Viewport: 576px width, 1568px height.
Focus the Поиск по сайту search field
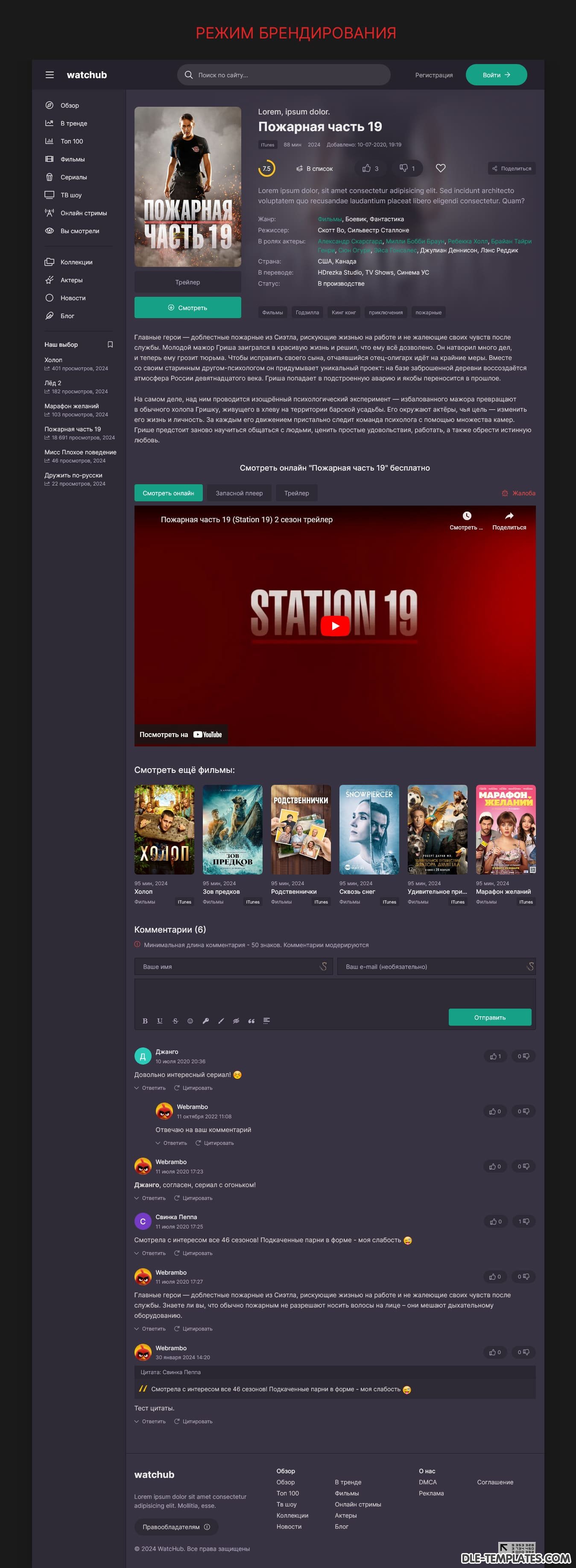coord(284,75)
